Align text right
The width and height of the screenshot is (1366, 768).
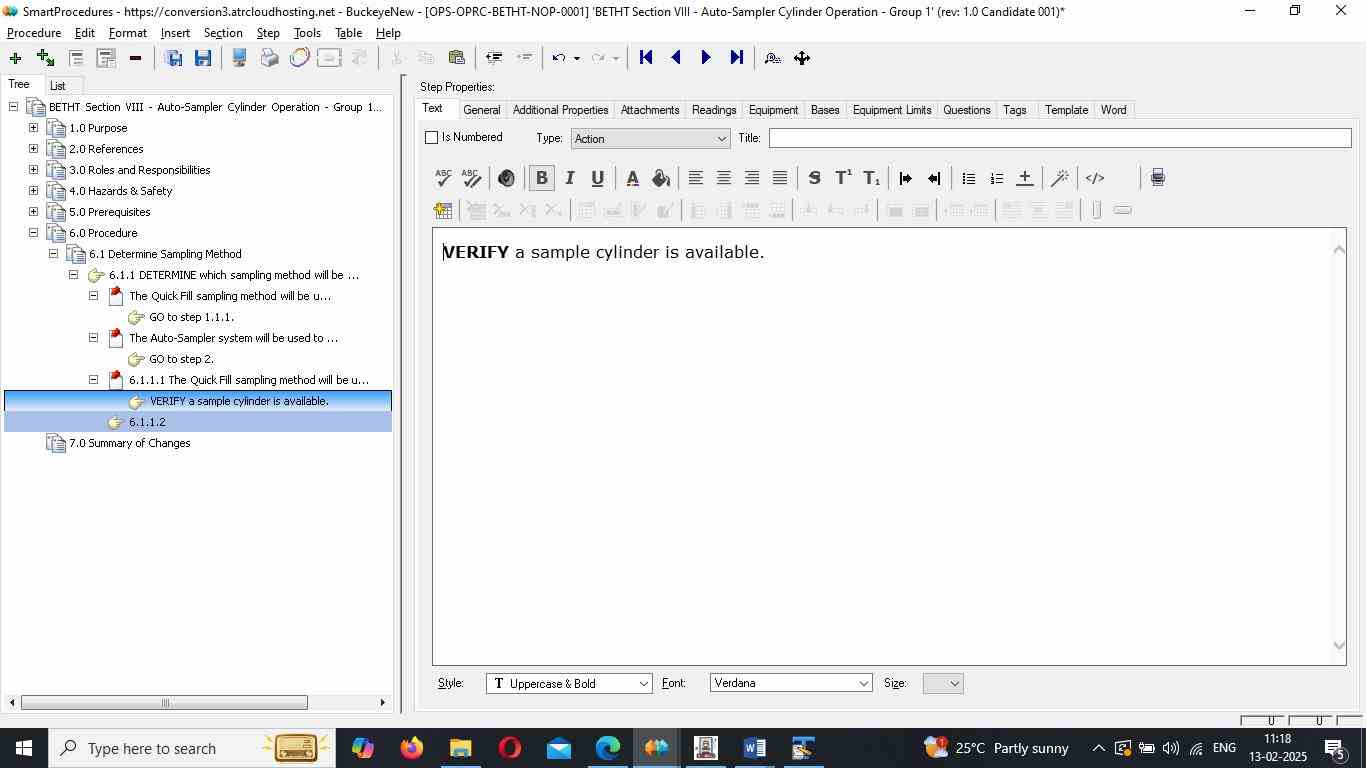751,178
